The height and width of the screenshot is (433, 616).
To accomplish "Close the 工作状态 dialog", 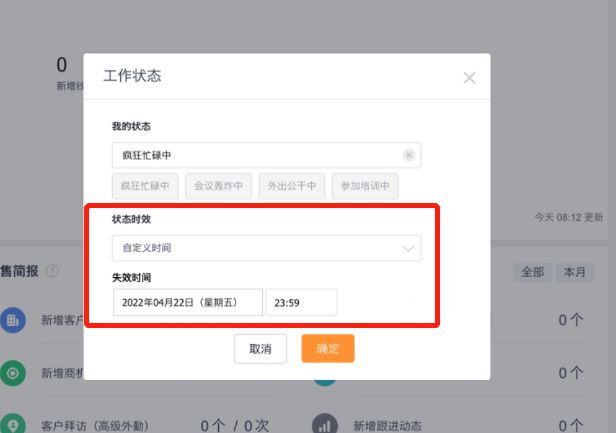I will pyautogui.click(x=469, y=78).
